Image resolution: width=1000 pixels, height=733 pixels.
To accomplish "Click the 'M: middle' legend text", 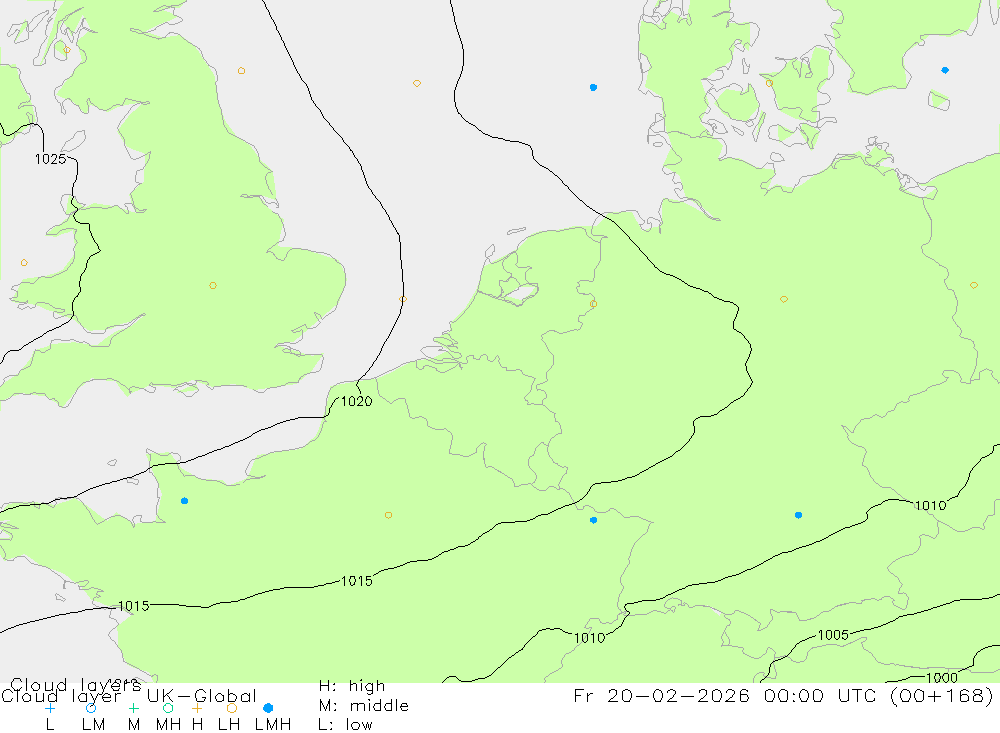I will pyautogui.click(x=364, y=706).
